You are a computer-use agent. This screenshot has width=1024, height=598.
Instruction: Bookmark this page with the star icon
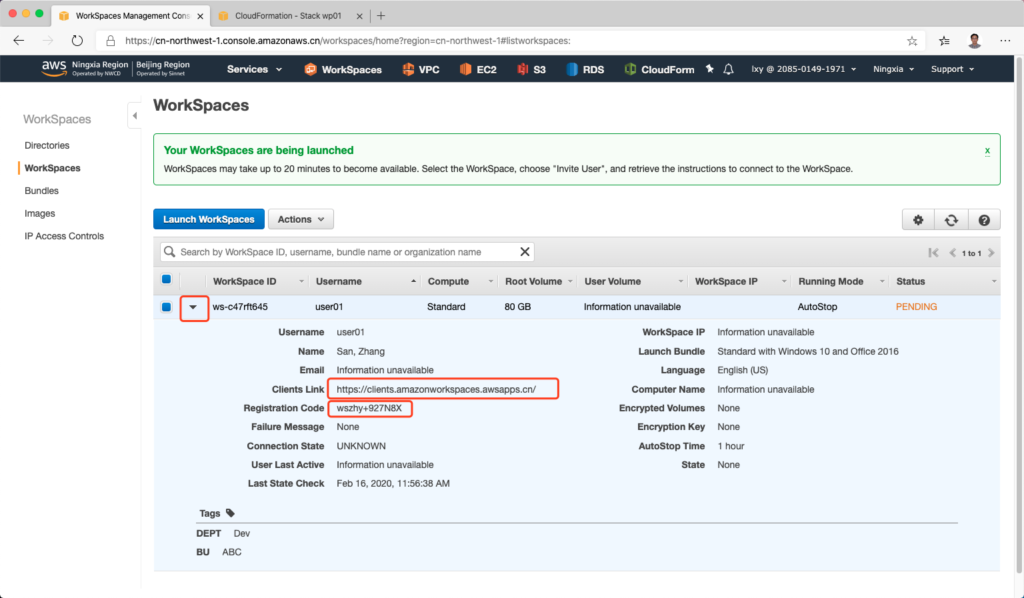coord(912,41)
